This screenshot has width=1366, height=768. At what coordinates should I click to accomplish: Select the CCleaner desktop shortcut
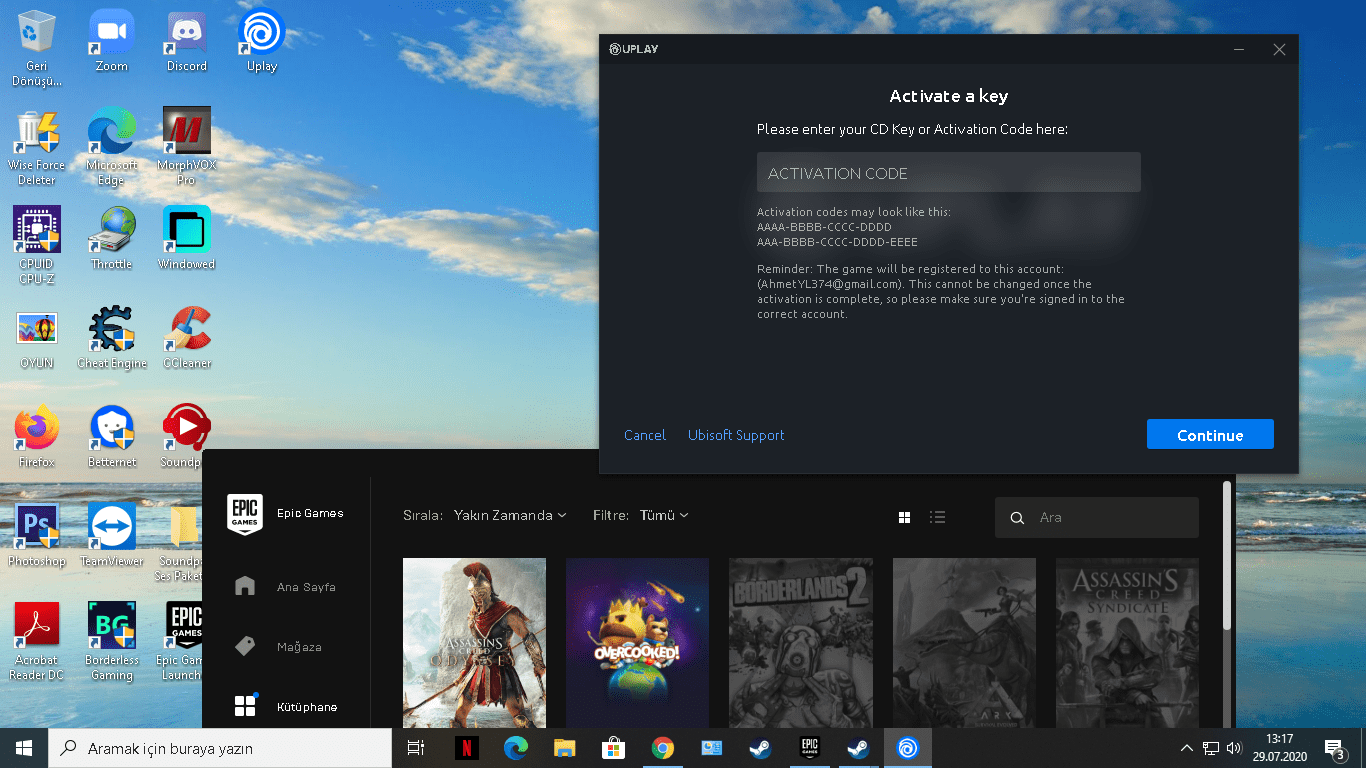tap(187, 338)
